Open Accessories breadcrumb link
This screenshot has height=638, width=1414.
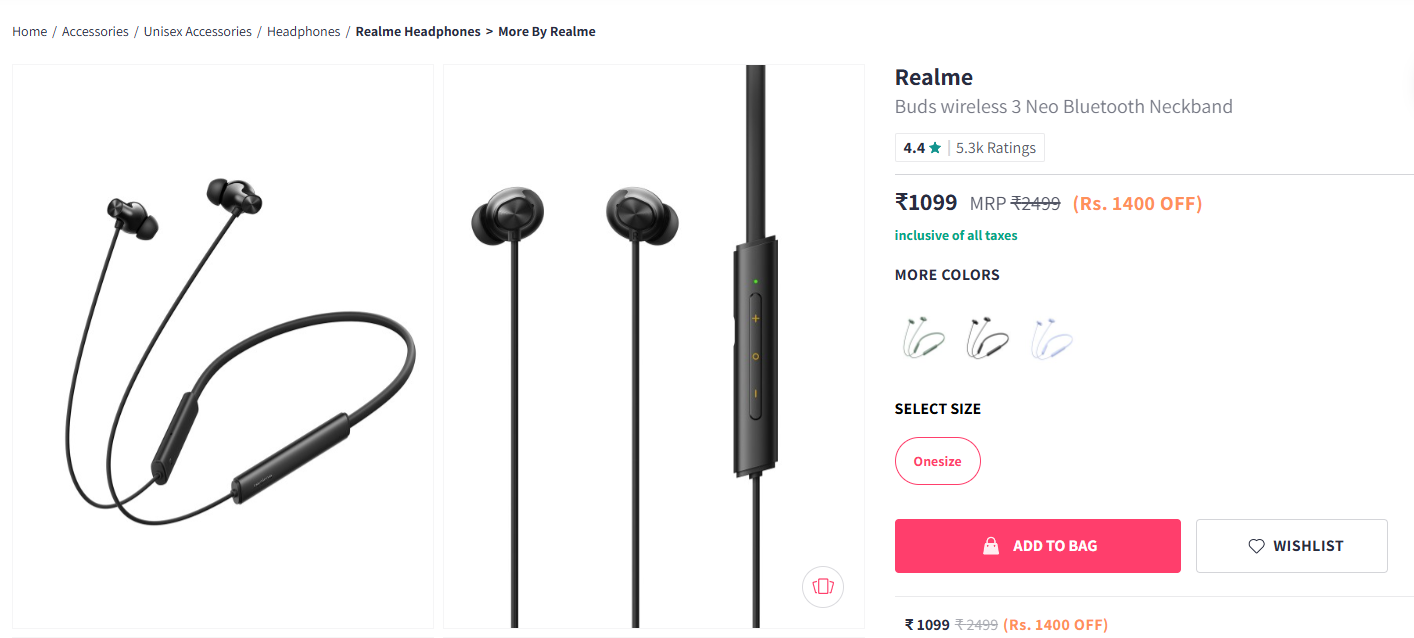pyautogui.click(x=95, y=31)
